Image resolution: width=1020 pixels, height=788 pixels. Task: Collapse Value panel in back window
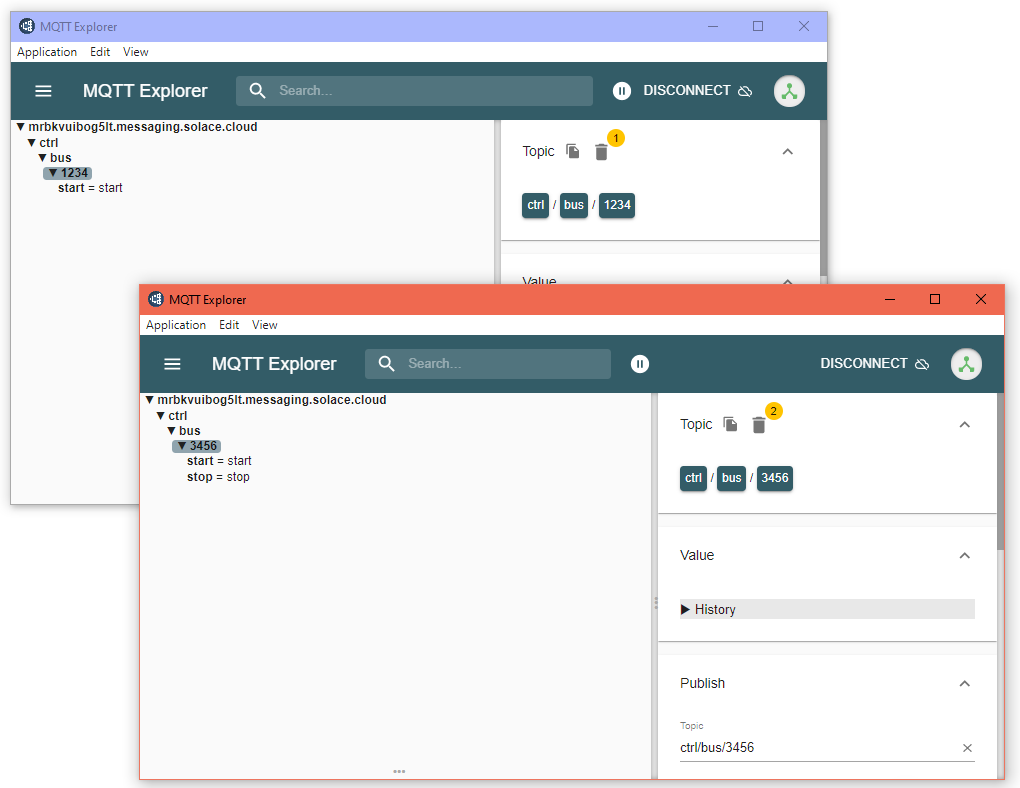787,281
